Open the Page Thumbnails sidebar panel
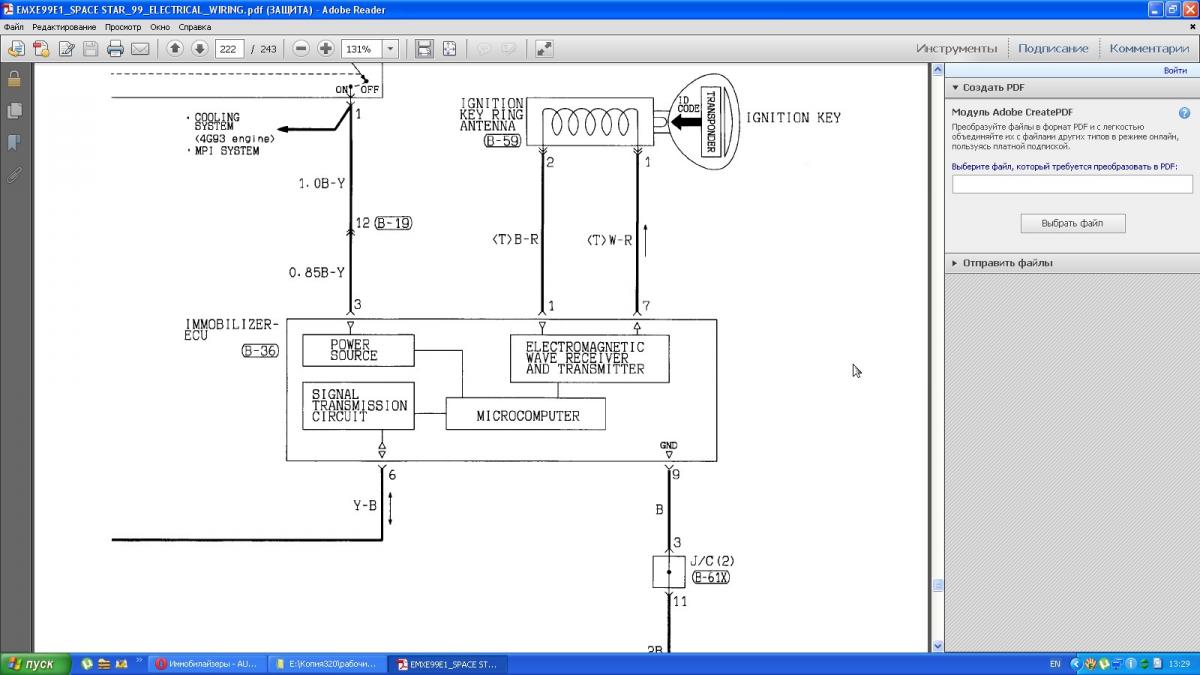Image resolution: width=1200 pixels, height=675 pixels. pos(14,111)
